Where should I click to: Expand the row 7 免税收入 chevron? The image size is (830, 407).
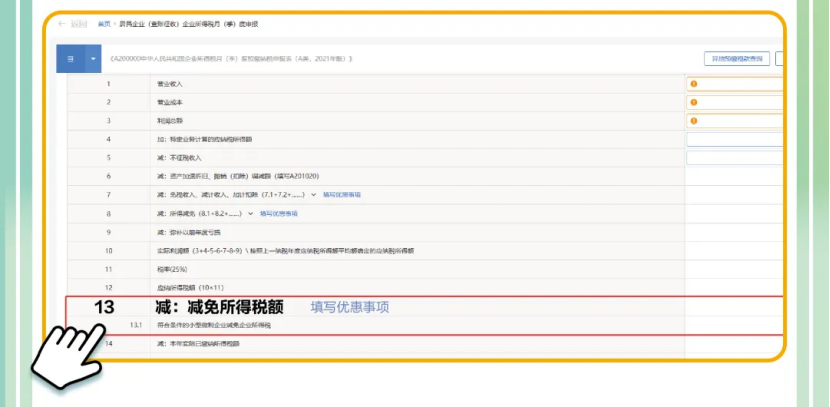[313, 195]
